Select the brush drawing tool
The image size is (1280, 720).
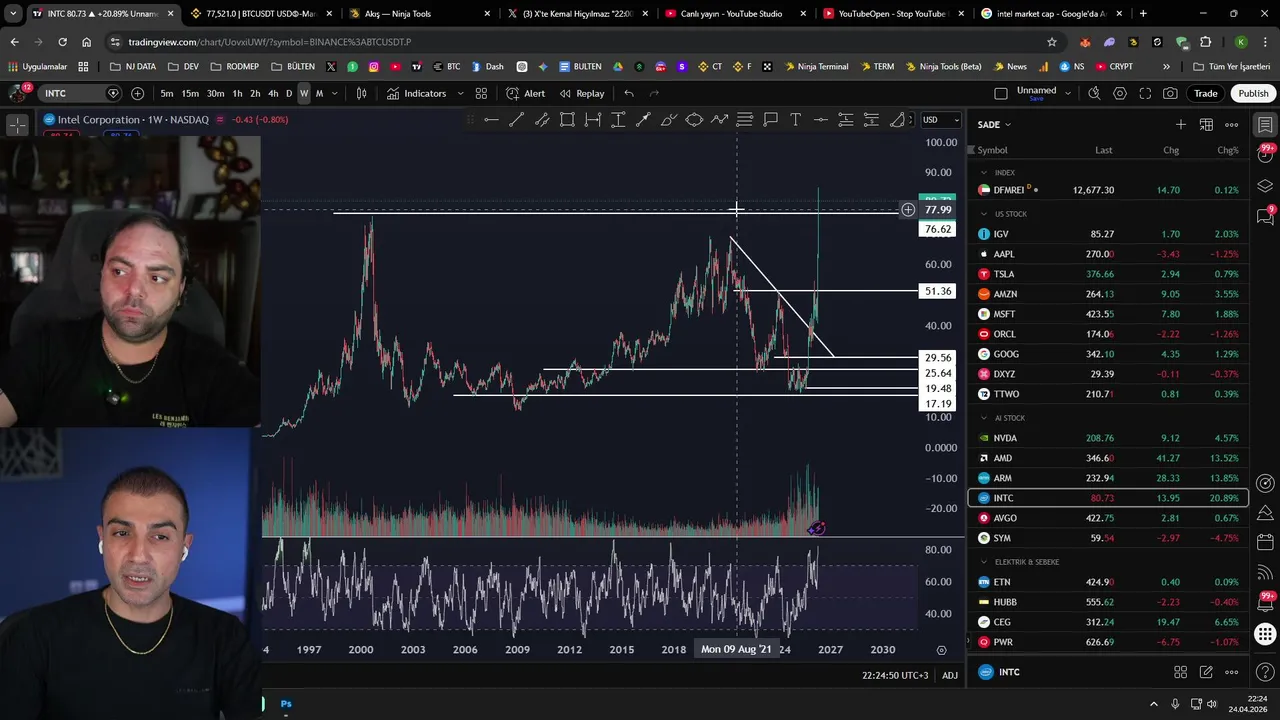click(x=668, y=120)
